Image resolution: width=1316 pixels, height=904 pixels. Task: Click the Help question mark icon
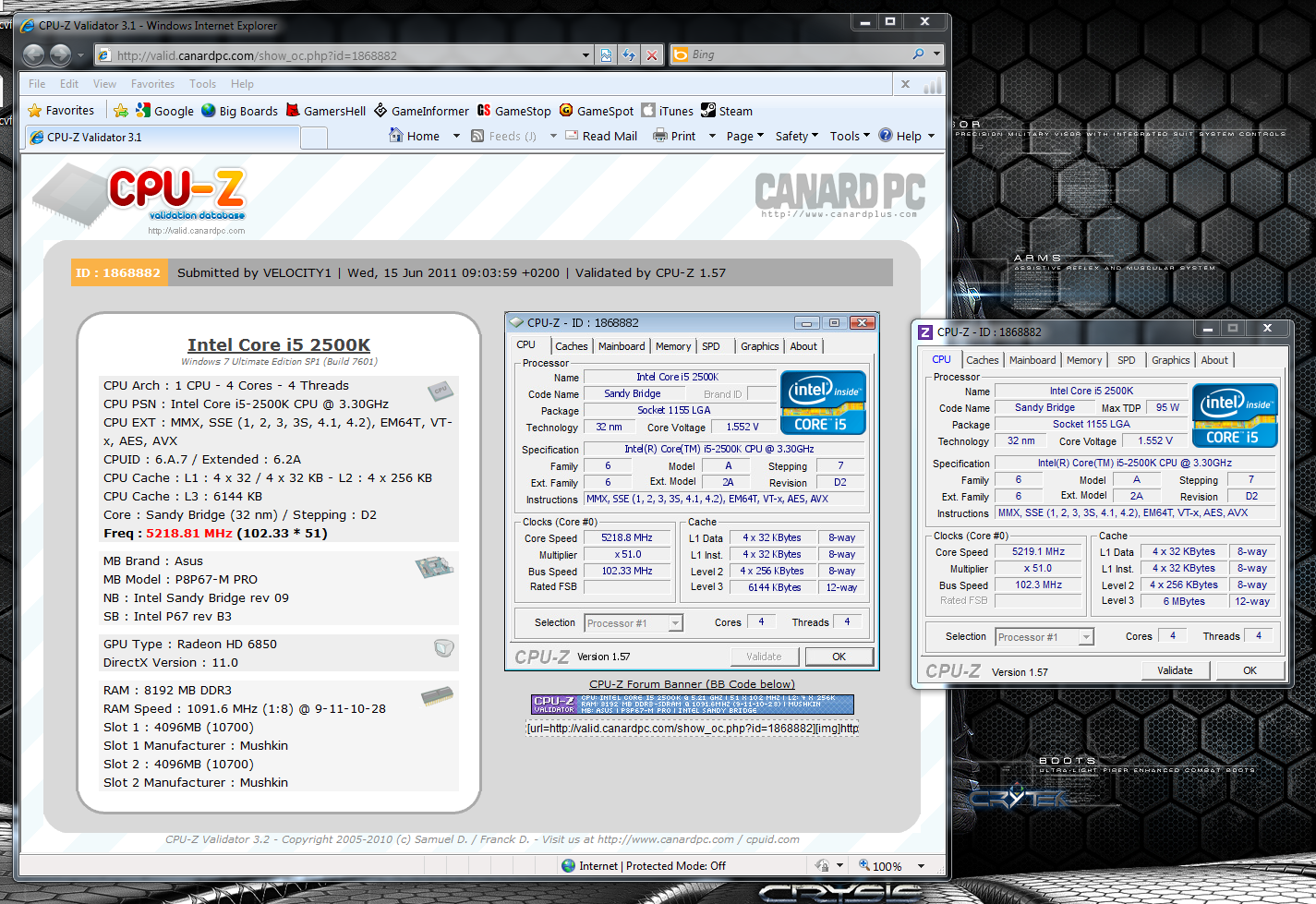[886, 136]
